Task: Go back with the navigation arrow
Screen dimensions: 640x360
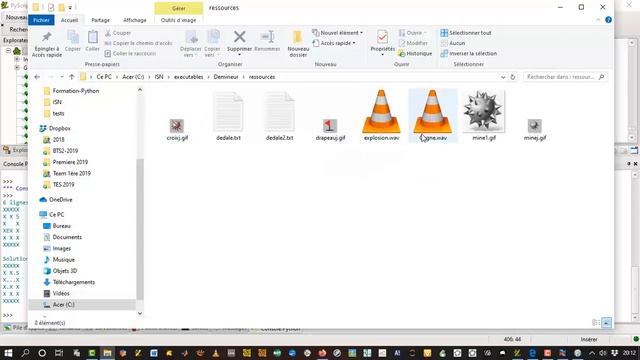Action: [x=37, y=77]
